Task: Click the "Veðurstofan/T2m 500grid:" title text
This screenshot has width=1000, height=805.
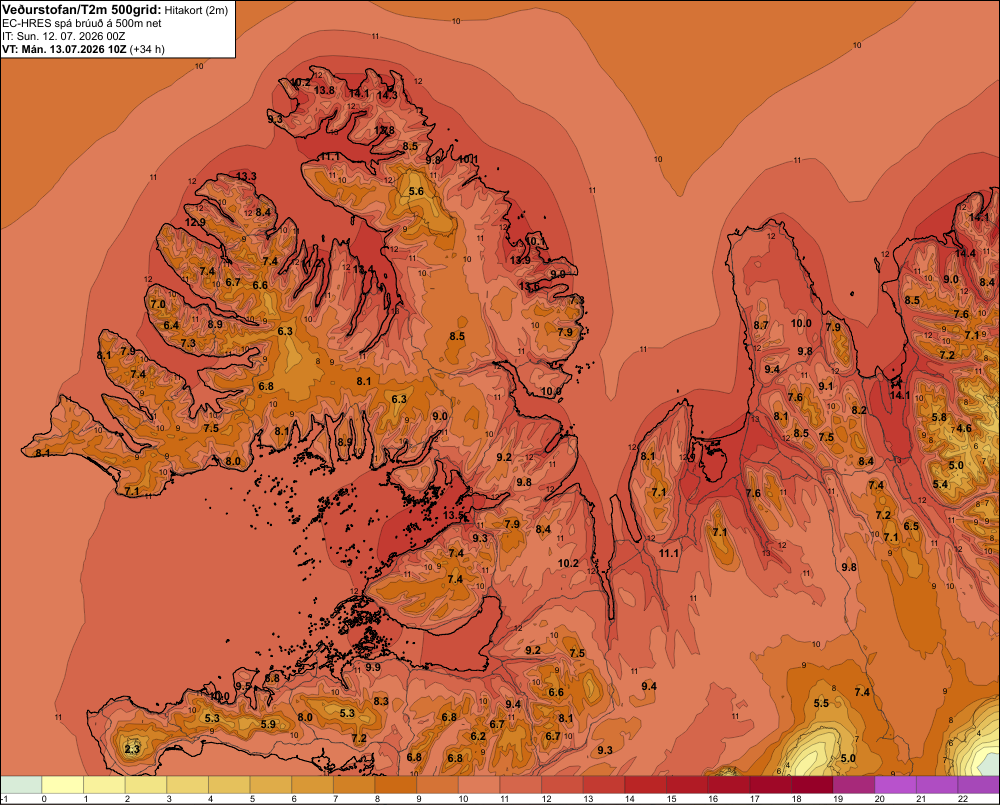Action: click(82, 10)
